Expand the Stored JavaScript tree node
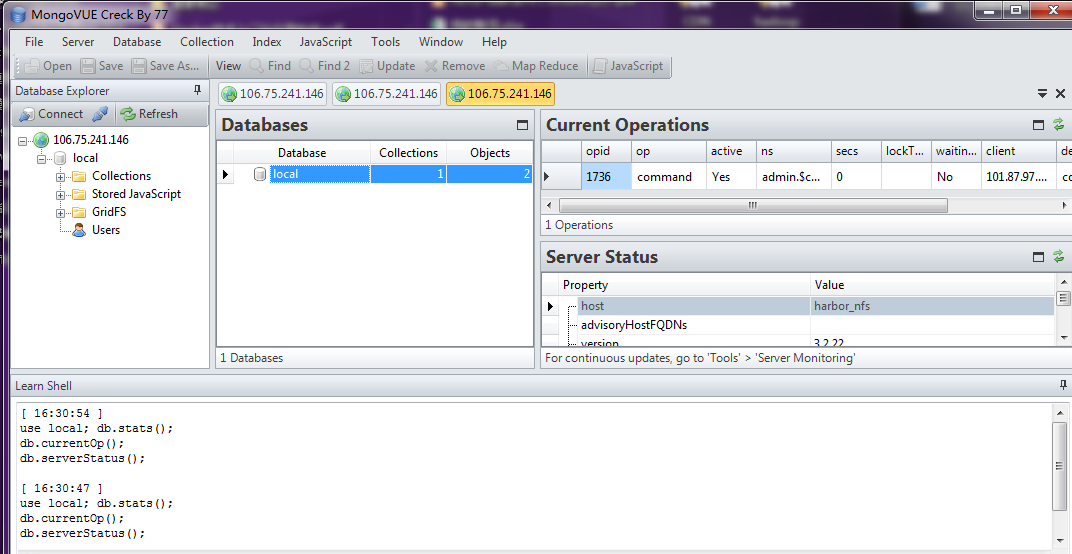Image resolution: width=1072 pixels, height=554 pixels. pos(60,195)
